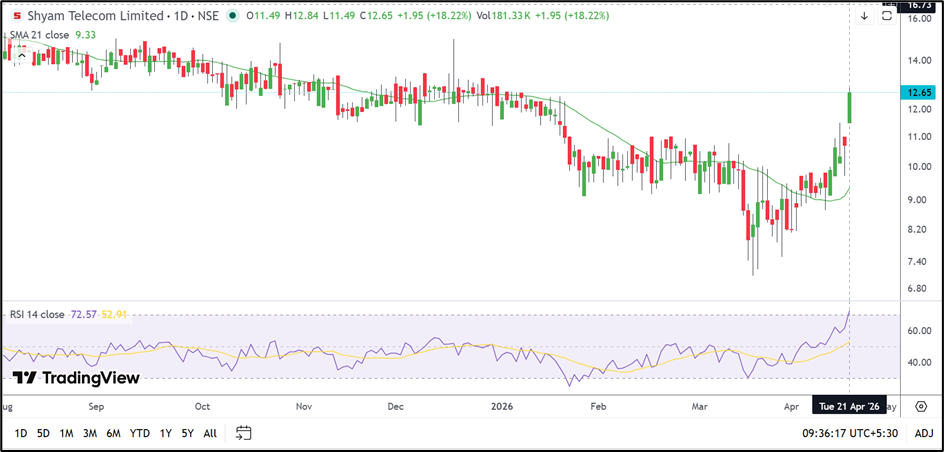The image size is (944, 452).
Task: Click the 12.65 current price label
Action: coord(918,93)
